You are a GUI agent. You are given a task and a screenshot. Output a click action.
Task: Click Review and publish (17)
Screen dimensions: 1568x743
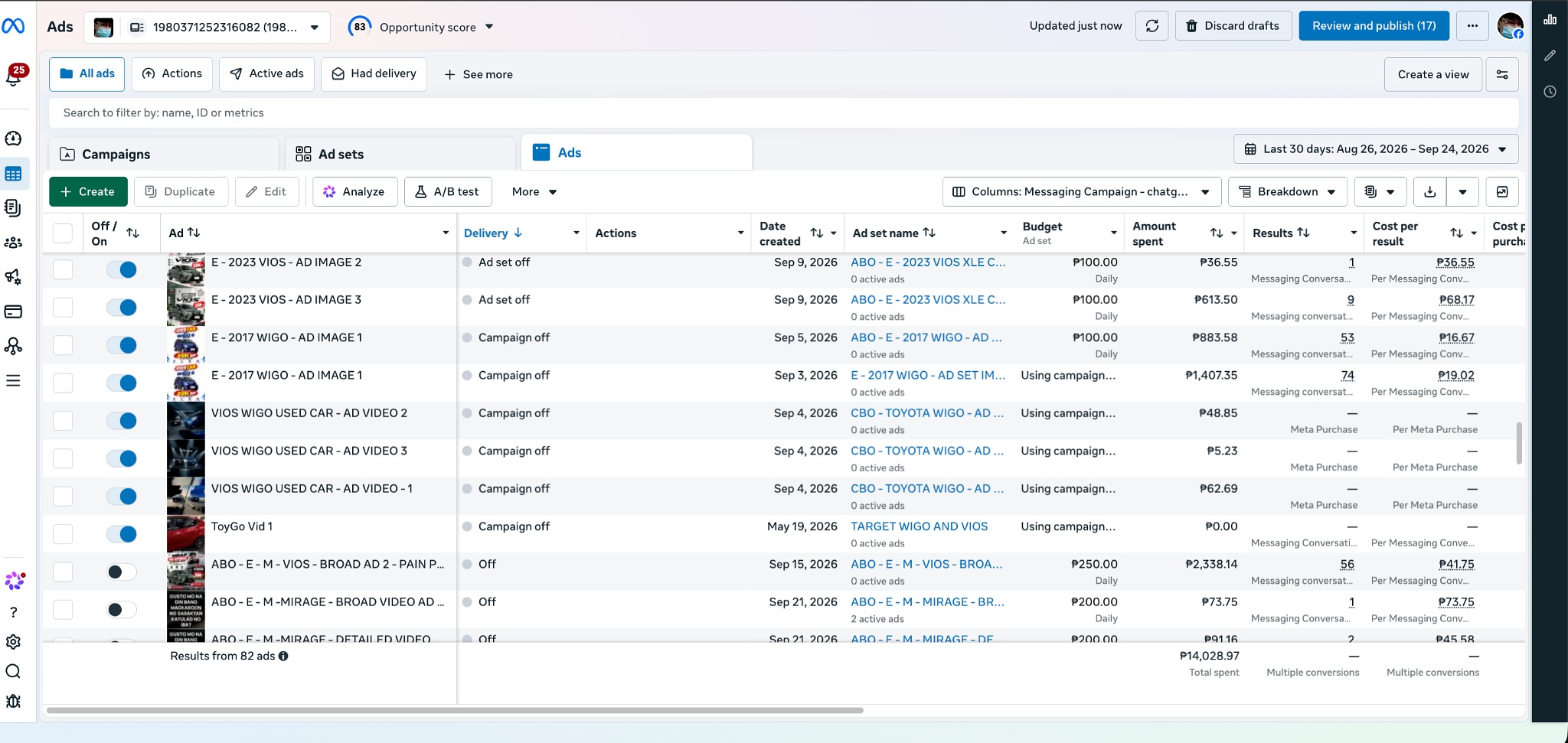pyautogui.click(x=1374, y=26)
